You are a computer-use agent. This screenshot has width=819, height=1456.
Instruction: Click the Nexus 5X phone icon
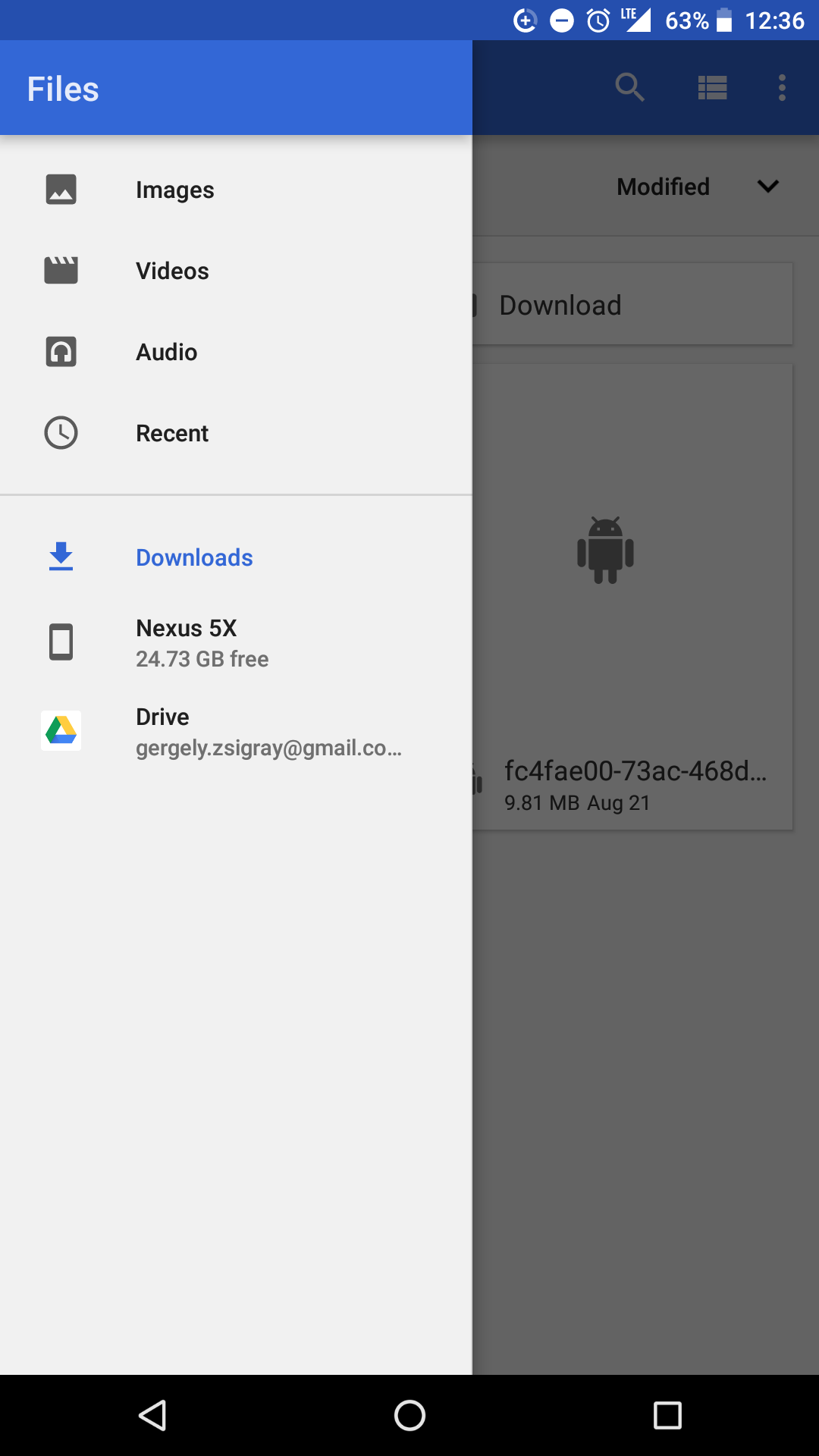pyautogui.click(x=61, y=642)
